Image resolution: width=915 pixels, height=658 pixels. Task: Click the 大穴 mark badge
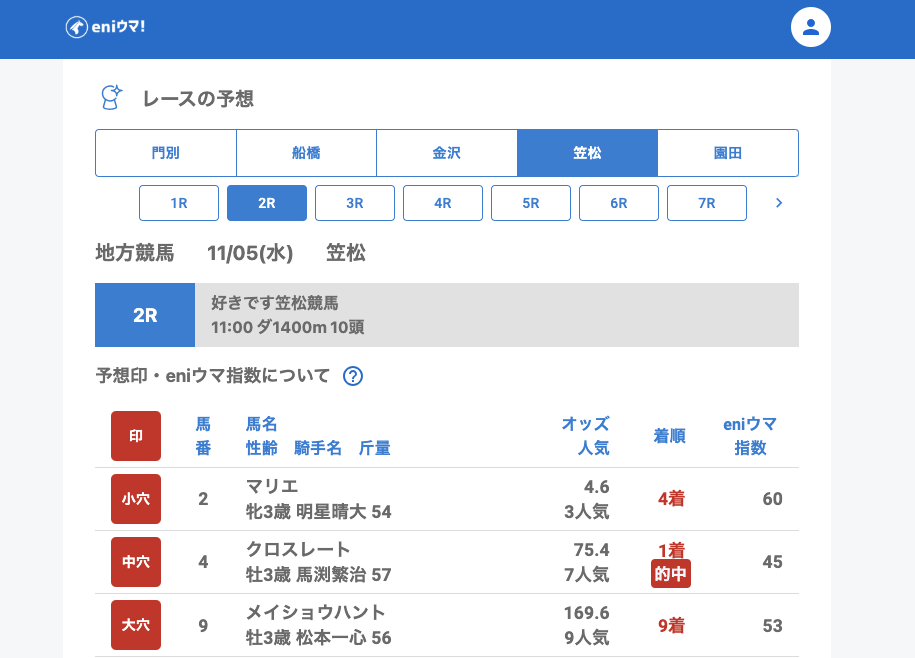click(136, 625)
